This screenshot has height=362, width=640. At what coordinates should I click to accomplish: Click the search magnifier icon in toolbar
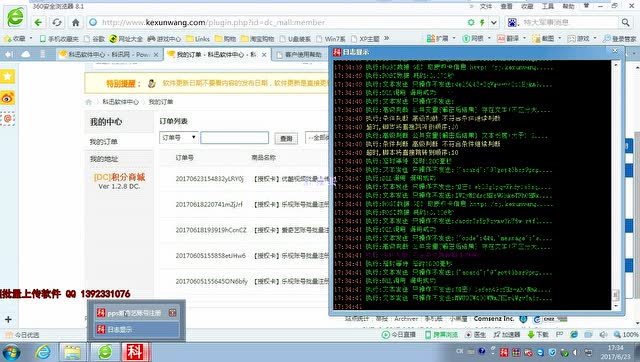(625, 22)
